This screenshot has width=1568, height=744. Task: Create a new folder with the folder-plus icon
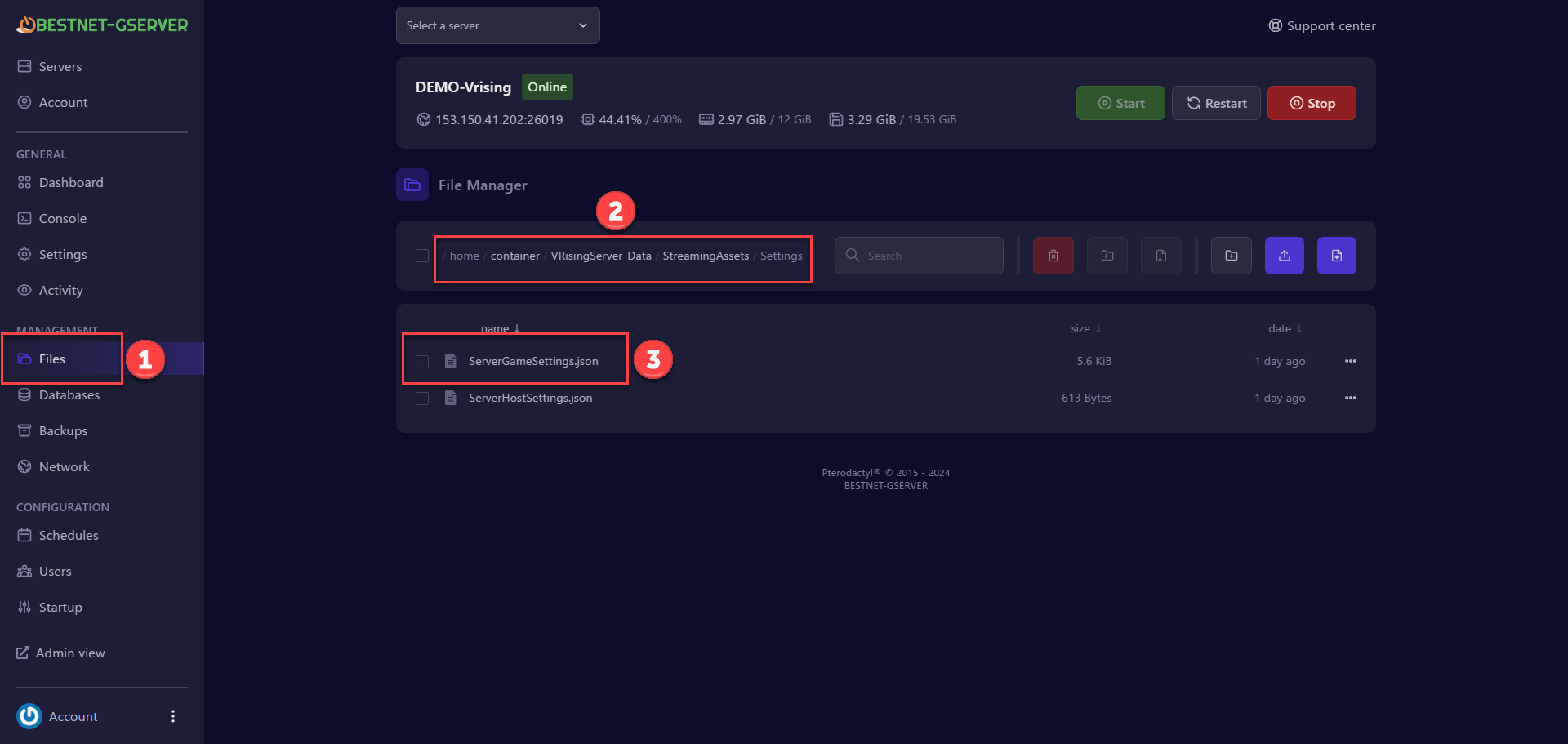tap(1231, 256)
